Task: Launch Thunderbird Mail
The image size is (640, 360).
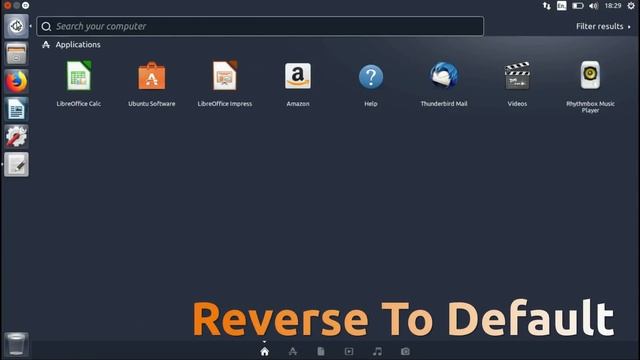Action: tap(444, 76)
